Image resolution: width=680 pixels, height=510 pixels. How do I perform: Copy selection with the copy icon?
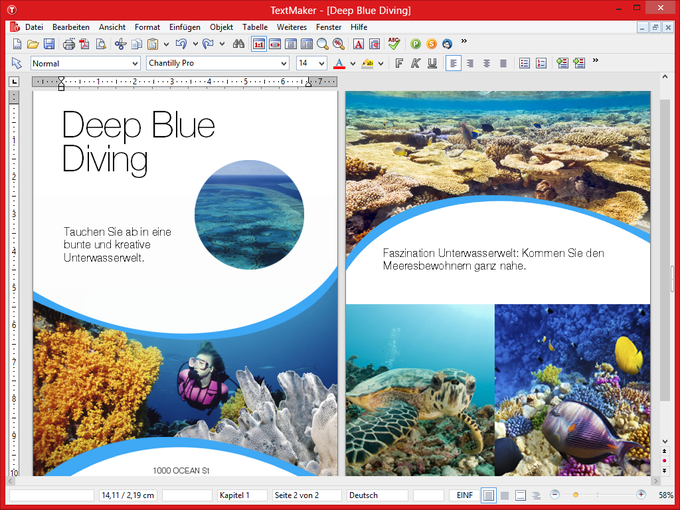[x=137, y=44]
